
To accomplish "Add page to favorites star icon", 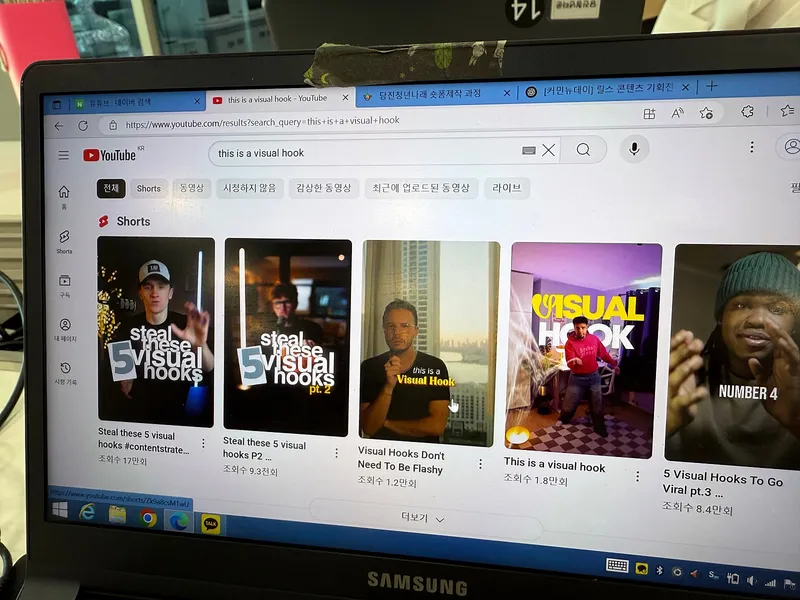I will (x=706, y=113).
